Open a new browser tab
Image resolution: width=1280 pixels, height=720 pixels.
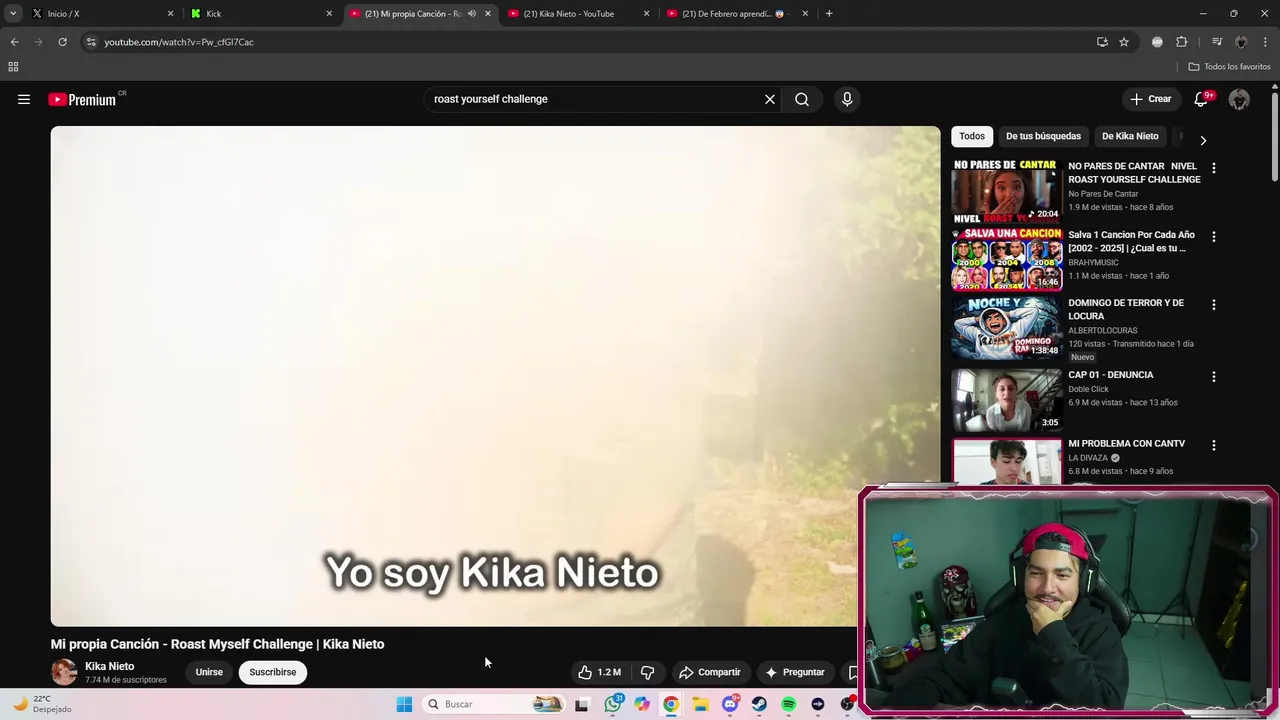point(829,14)
